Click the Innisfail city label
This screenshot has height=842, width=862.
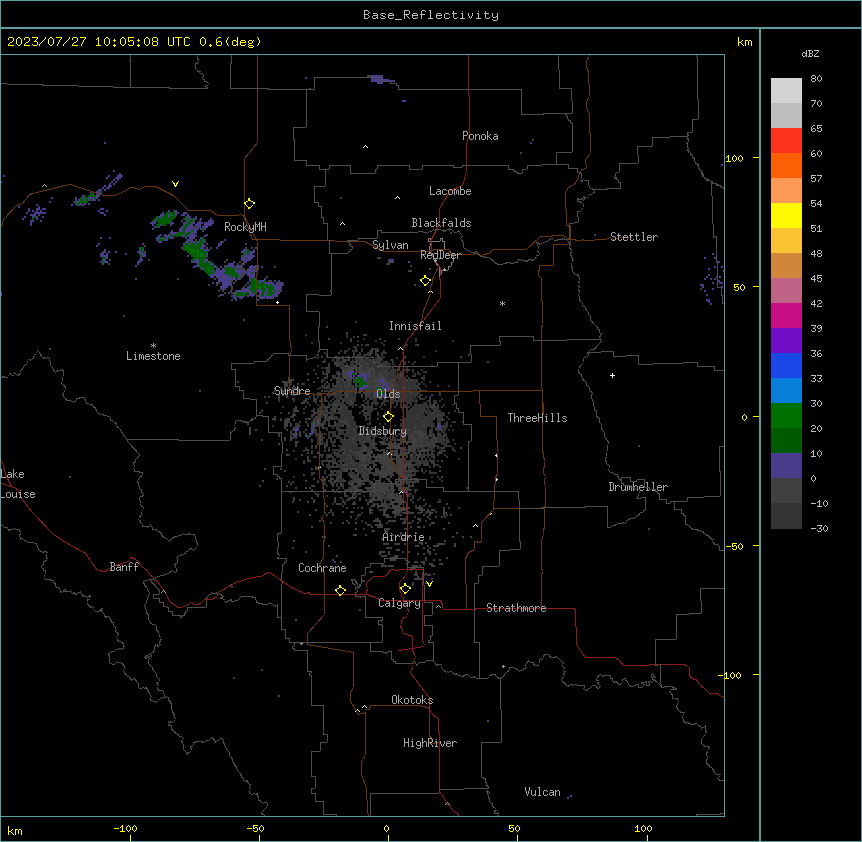(x=415, y=326)
